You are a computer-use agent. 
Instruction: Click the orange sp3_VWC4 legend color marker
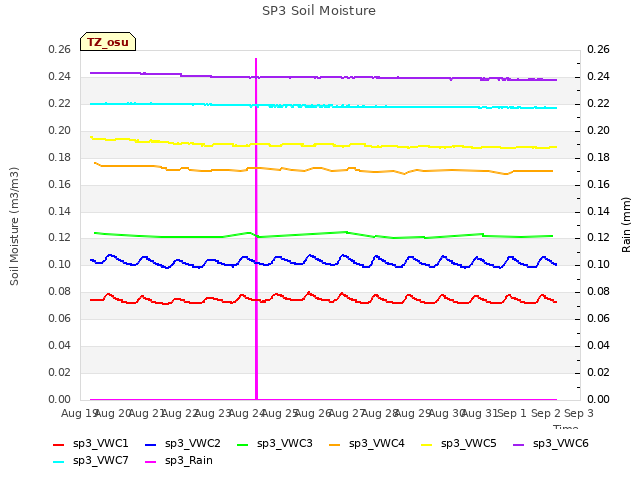335,445
